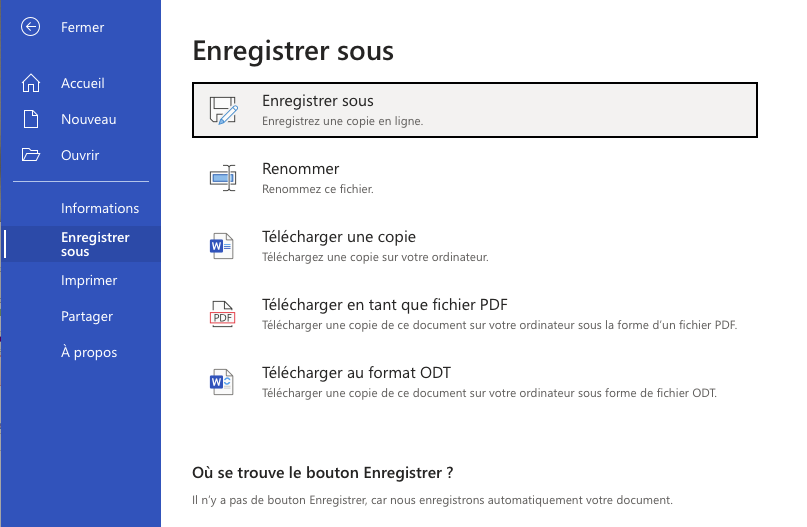Screen dimensions: 807x527
Task: Select Télécharger en tant que fichier PDF
Action: point(475,314)
